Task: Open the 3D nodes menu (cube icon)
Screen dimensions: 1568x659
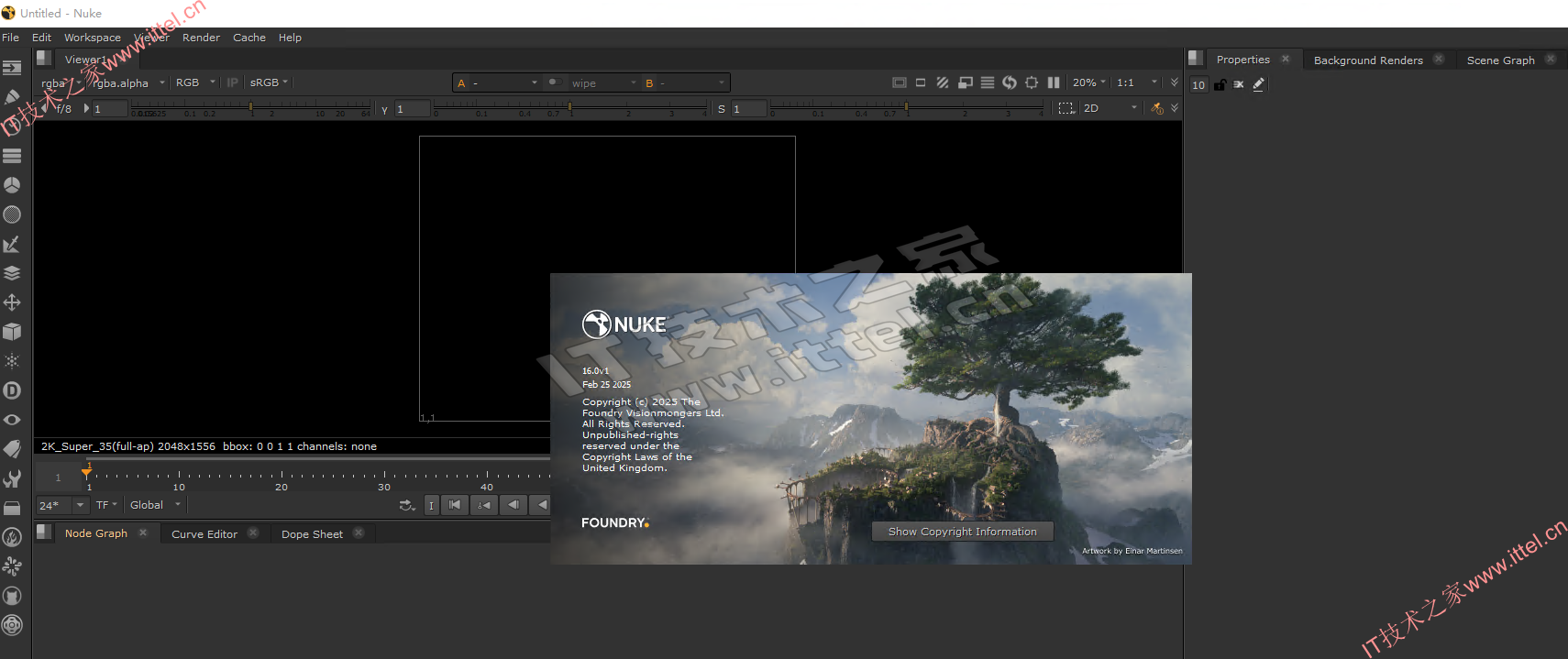Action: 12,332
